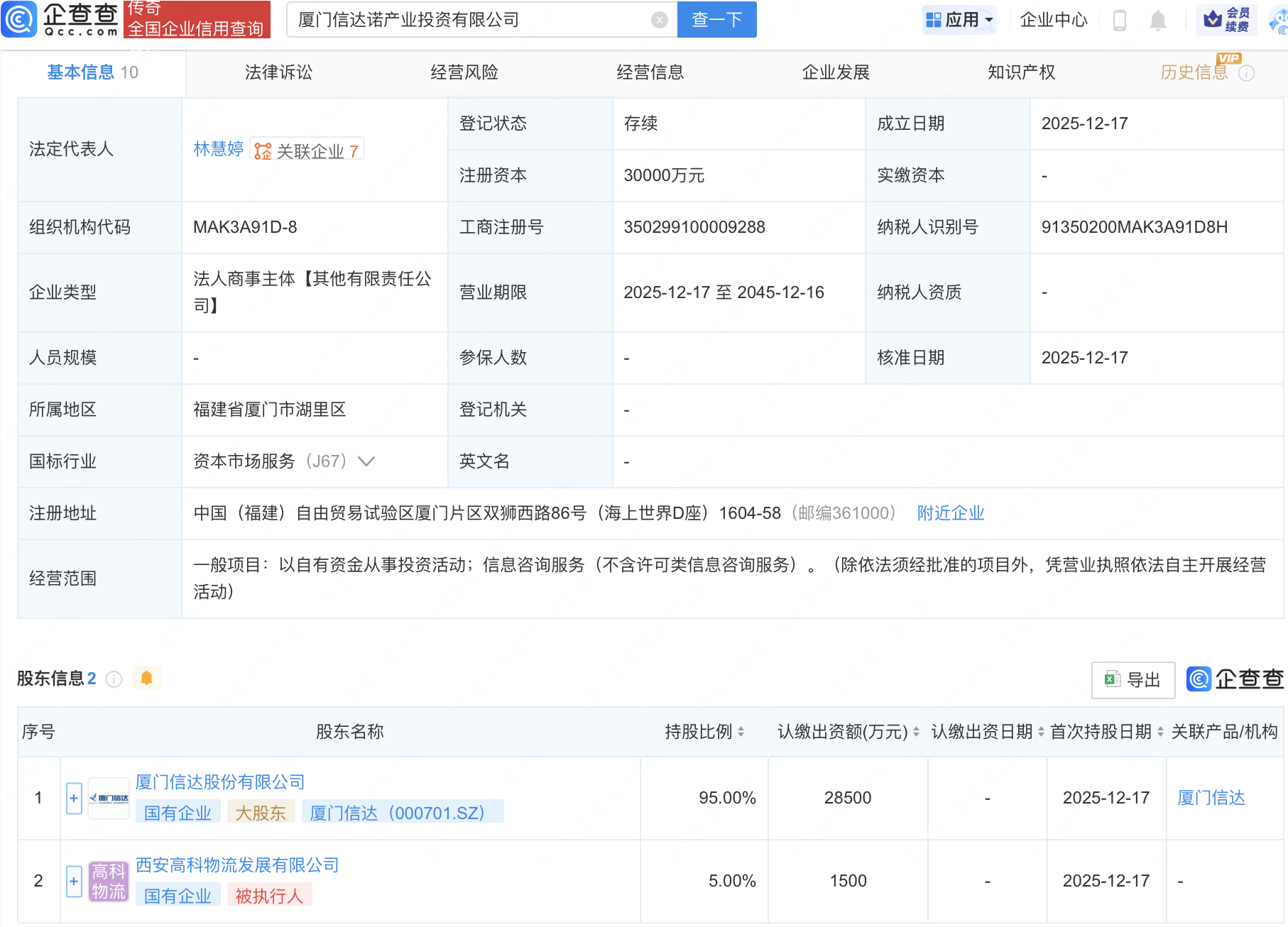
Task: Expand 西安高科物流发展有限公司 row details
Action: click(73, 881)
